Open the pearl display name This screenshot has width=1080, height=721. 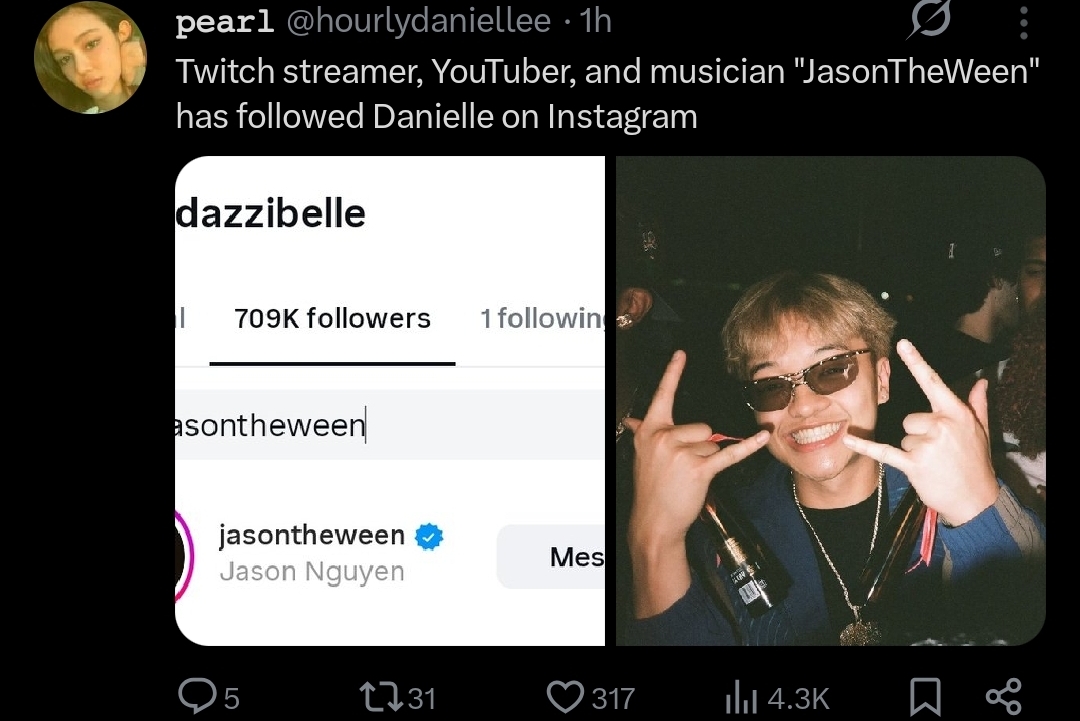coord(225,21)
